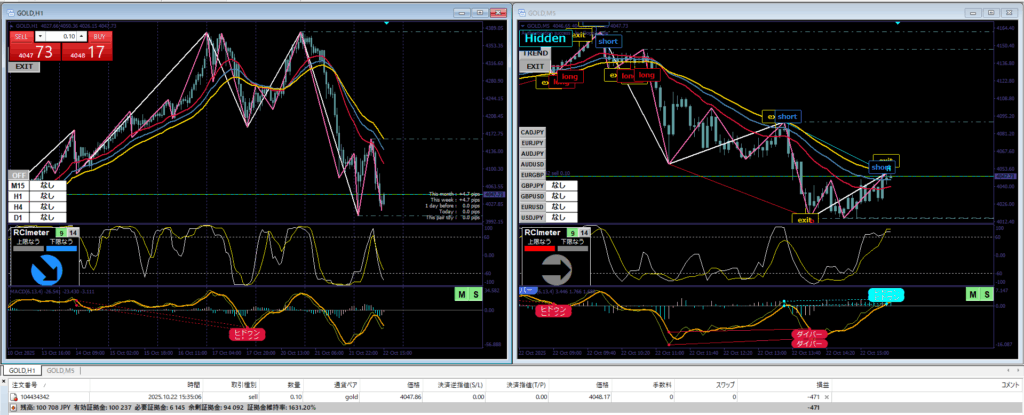Click the green S icon on the M5 indicator
The width and height of the screenshot is (1024, 415).
[988, 294]
